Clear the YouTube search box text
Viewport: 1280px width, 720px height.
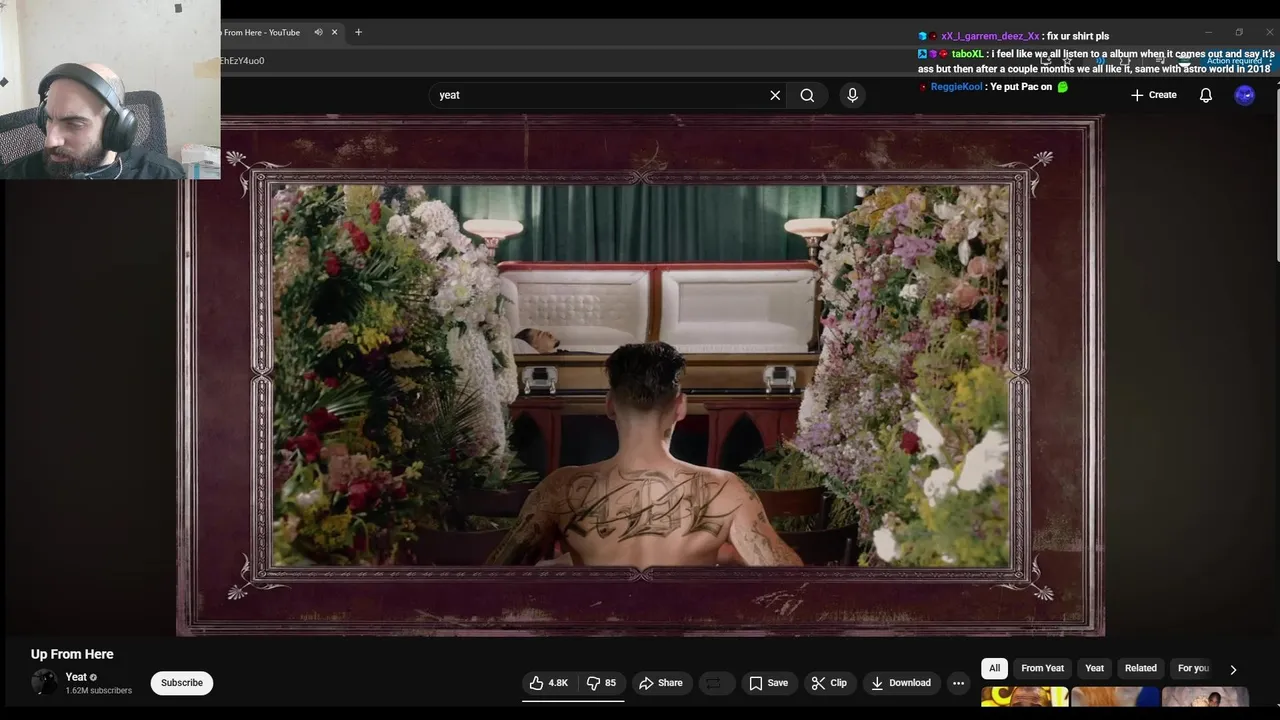coord(775,95)
